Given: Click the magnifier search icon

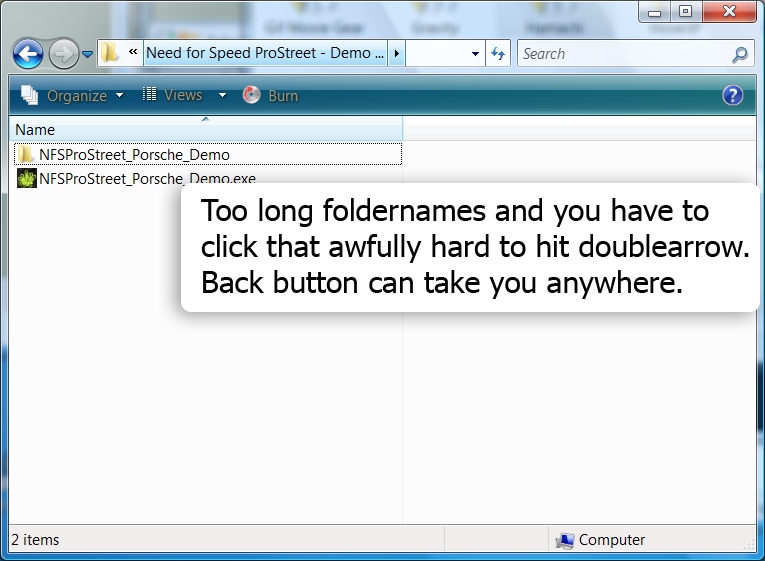Looking at the screenshot, I should (740, 55).
